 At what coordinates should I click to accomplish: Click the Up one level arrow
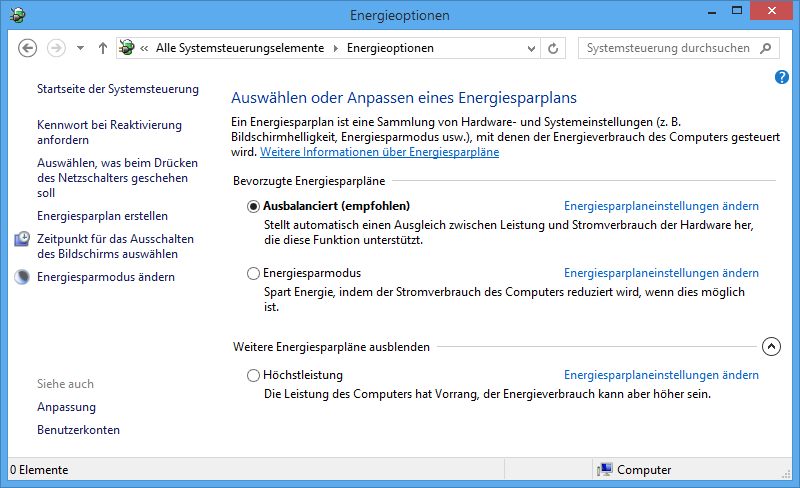102,48
